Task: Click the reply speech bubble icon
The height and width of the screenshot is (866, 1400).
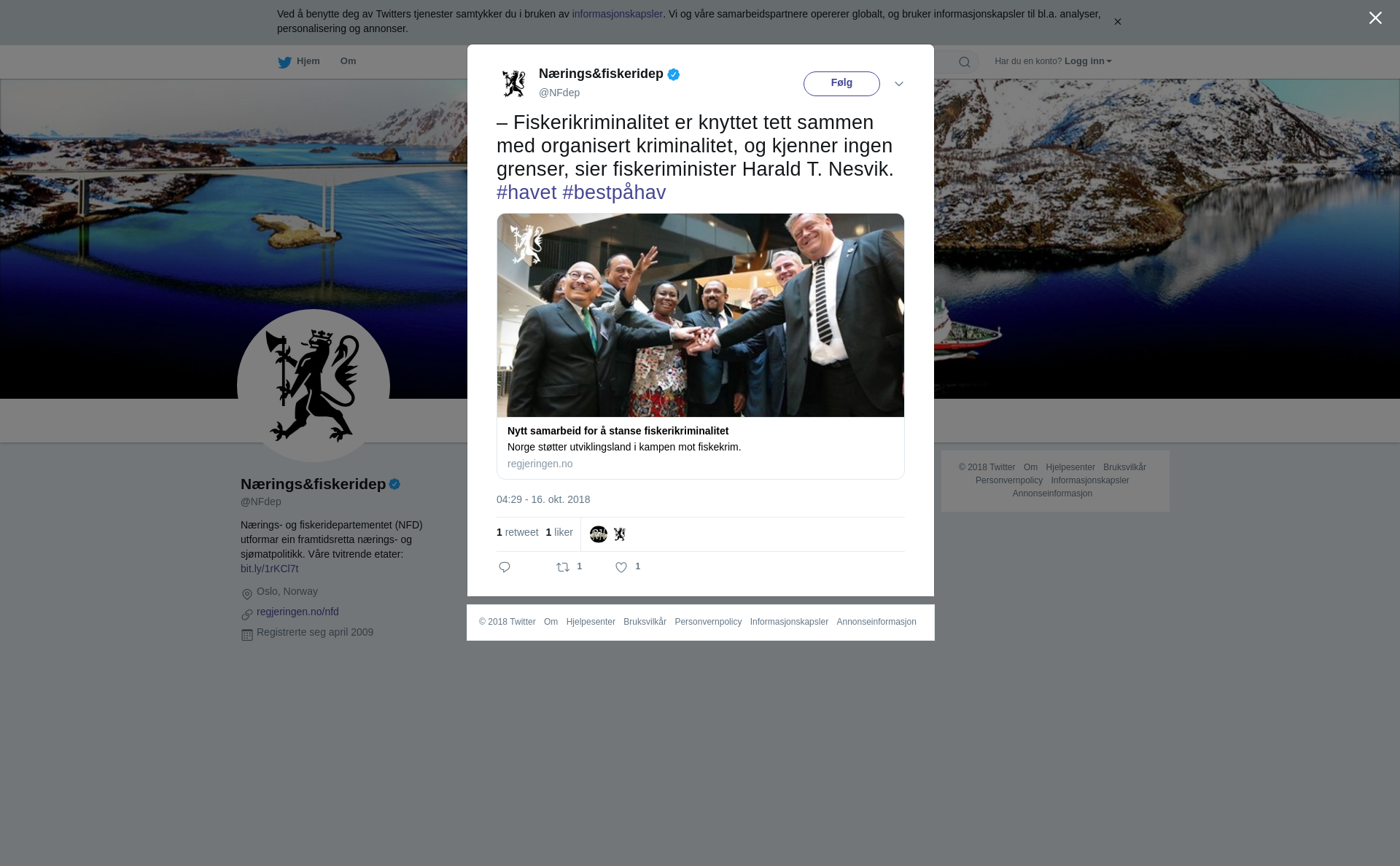Action: pos(505,567)
